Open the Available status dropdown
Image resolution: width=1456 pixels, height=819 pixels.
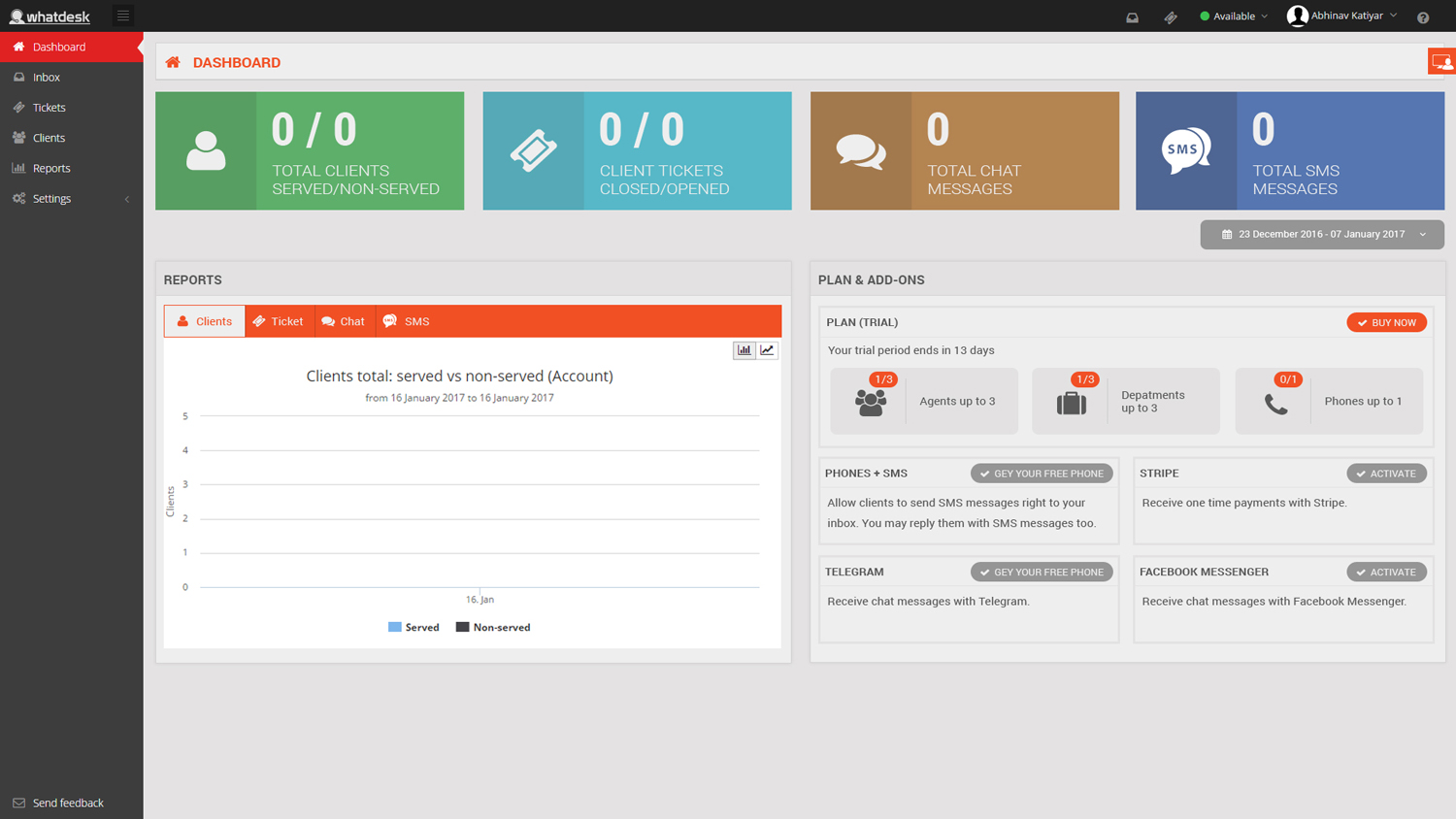click(1234, 16)
